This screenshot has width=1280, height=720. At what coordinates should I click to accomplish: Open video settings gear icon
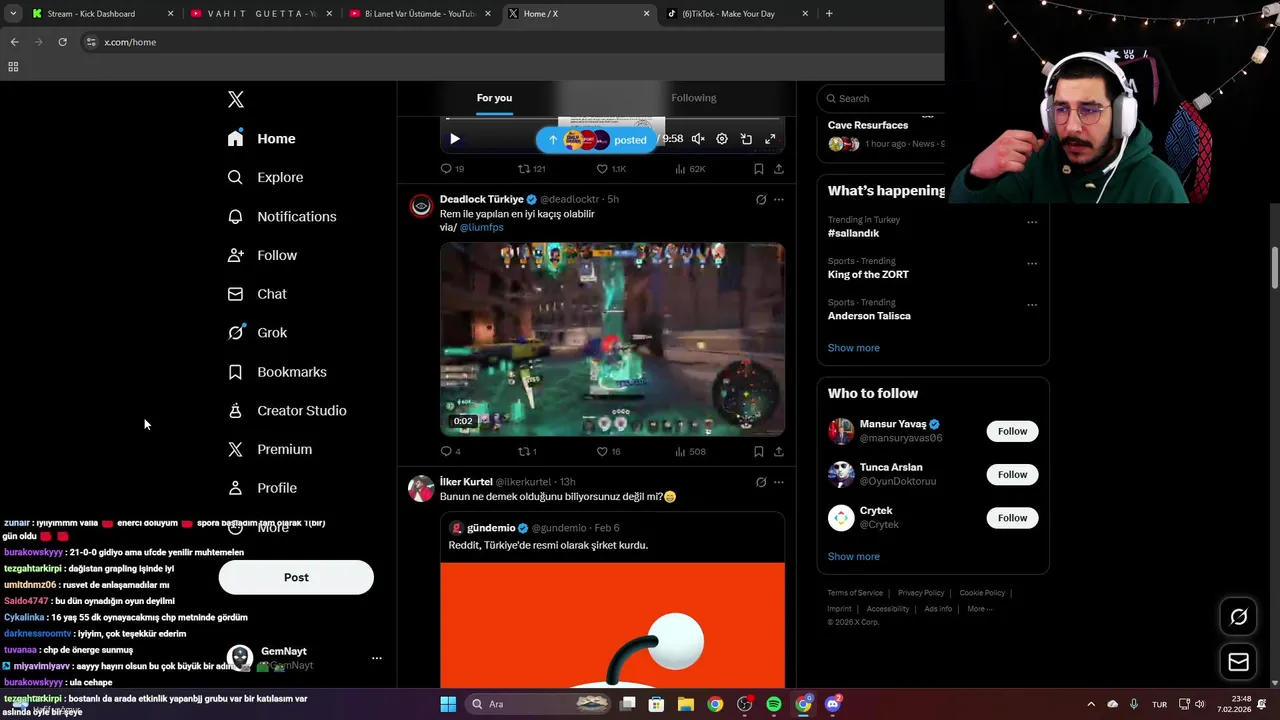(x=722, y=139)
